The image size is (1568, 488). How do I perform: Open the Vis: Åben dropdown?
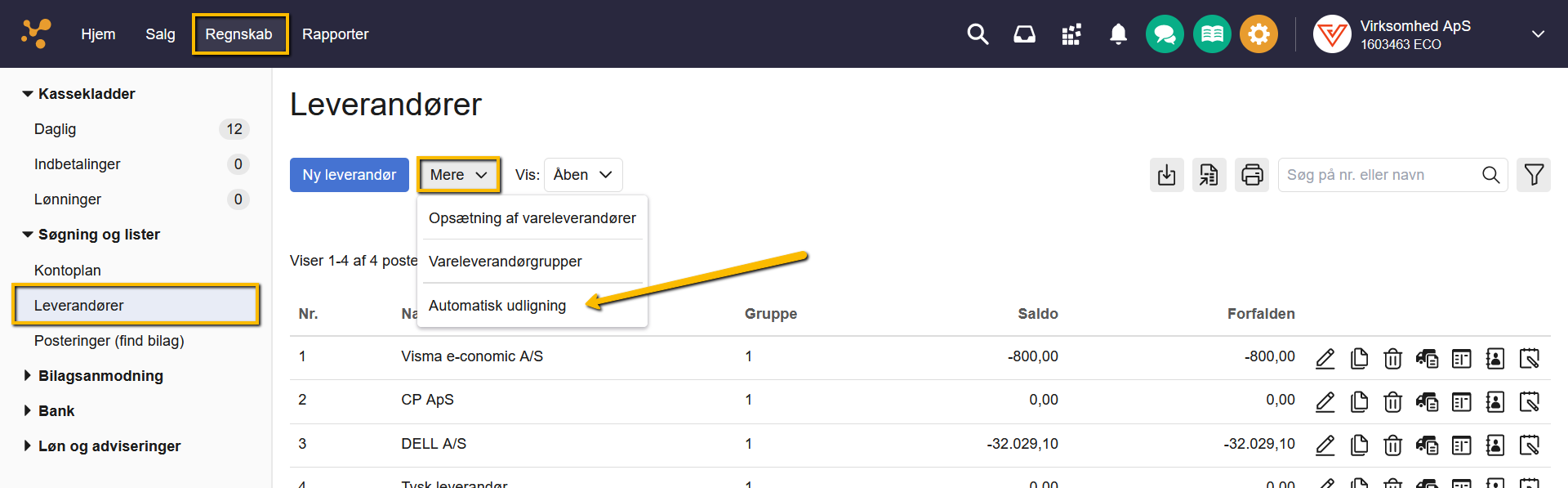(x=583, y=175)
